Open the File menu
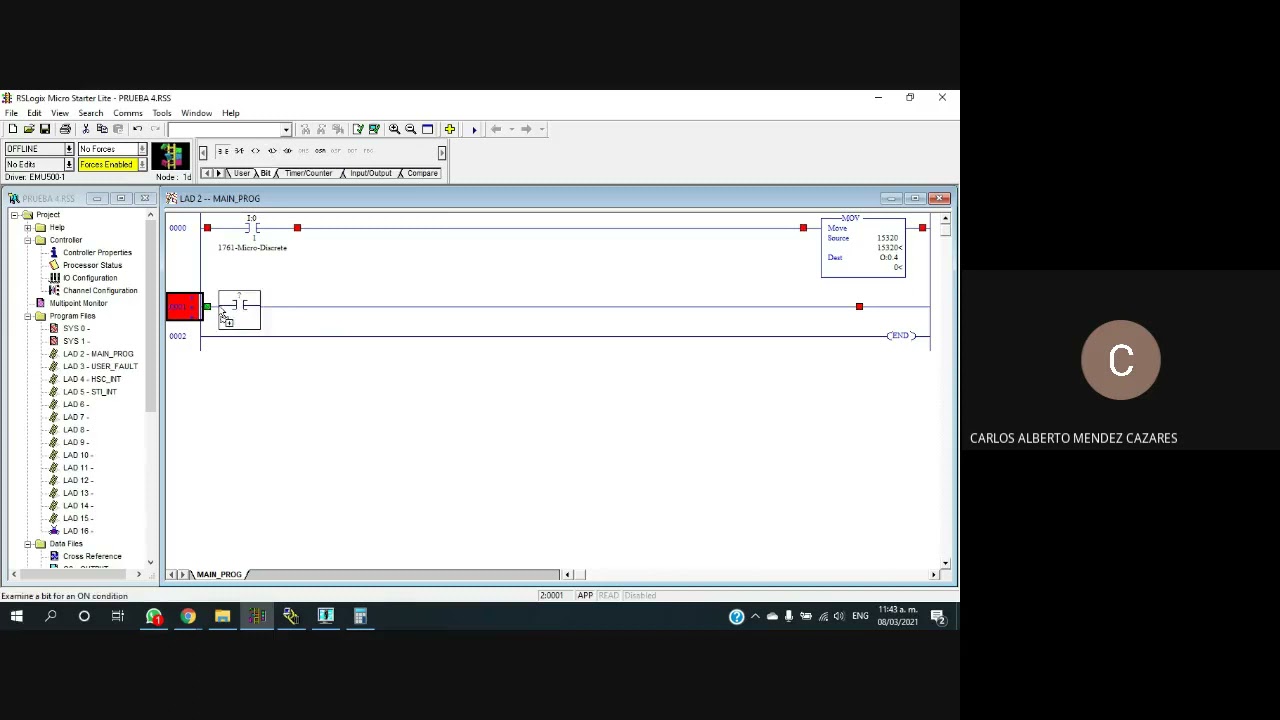Screen dimensions: 1280x720 11,113
